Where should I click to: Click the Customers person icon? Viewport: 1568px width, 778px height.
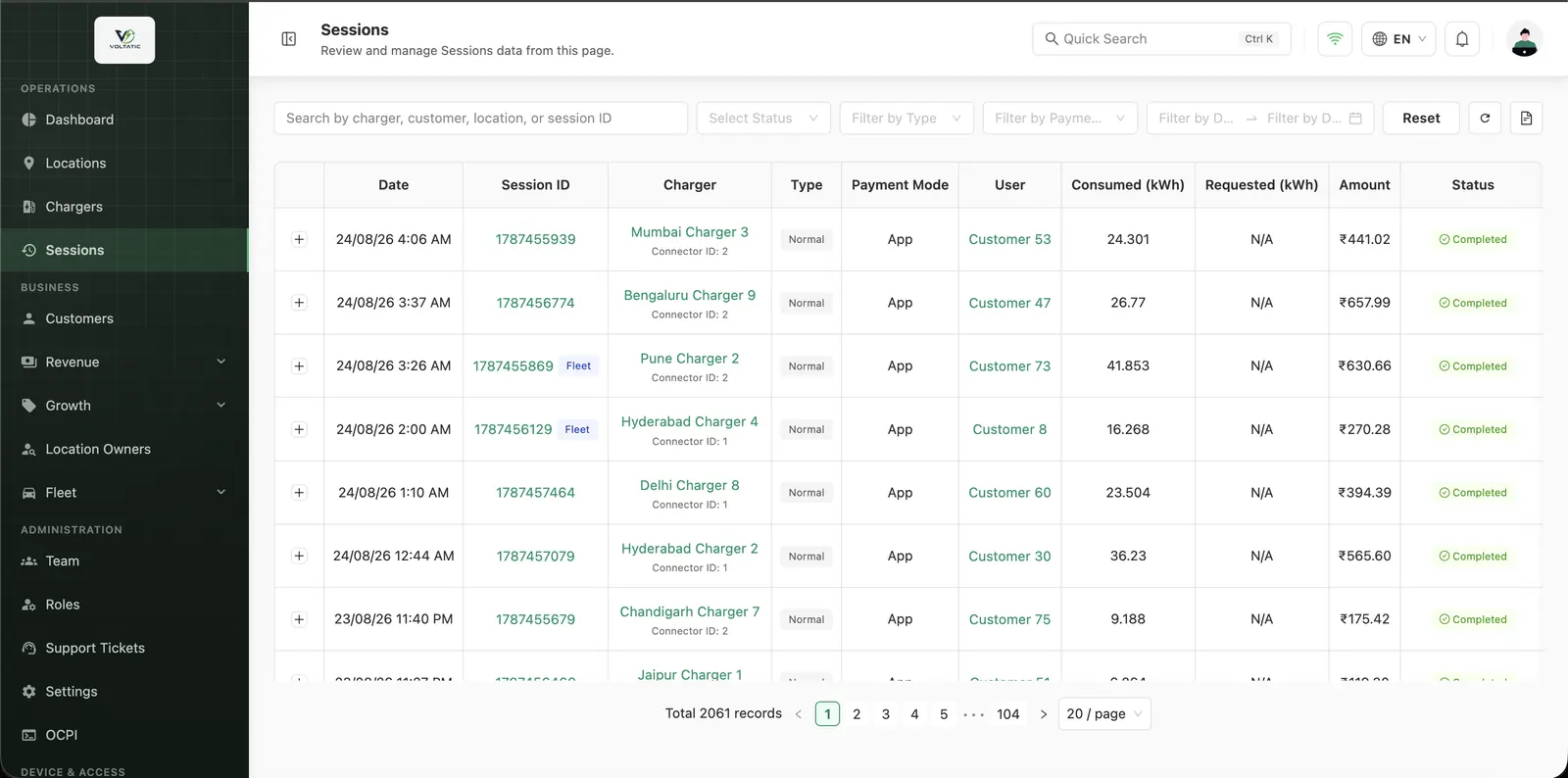(x=29, y=318)
